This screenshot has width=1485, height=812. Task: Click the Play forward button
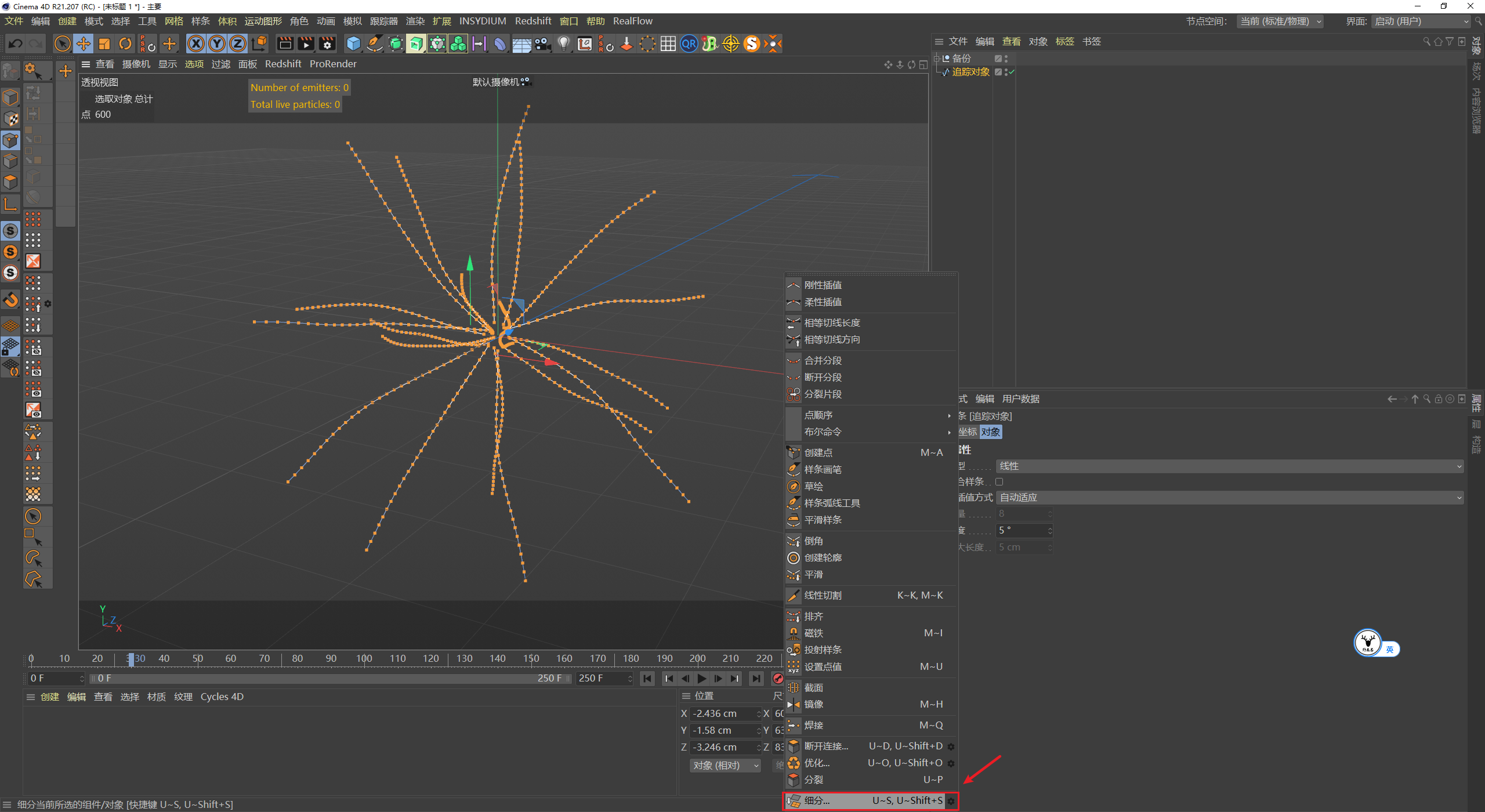[702, 679]
